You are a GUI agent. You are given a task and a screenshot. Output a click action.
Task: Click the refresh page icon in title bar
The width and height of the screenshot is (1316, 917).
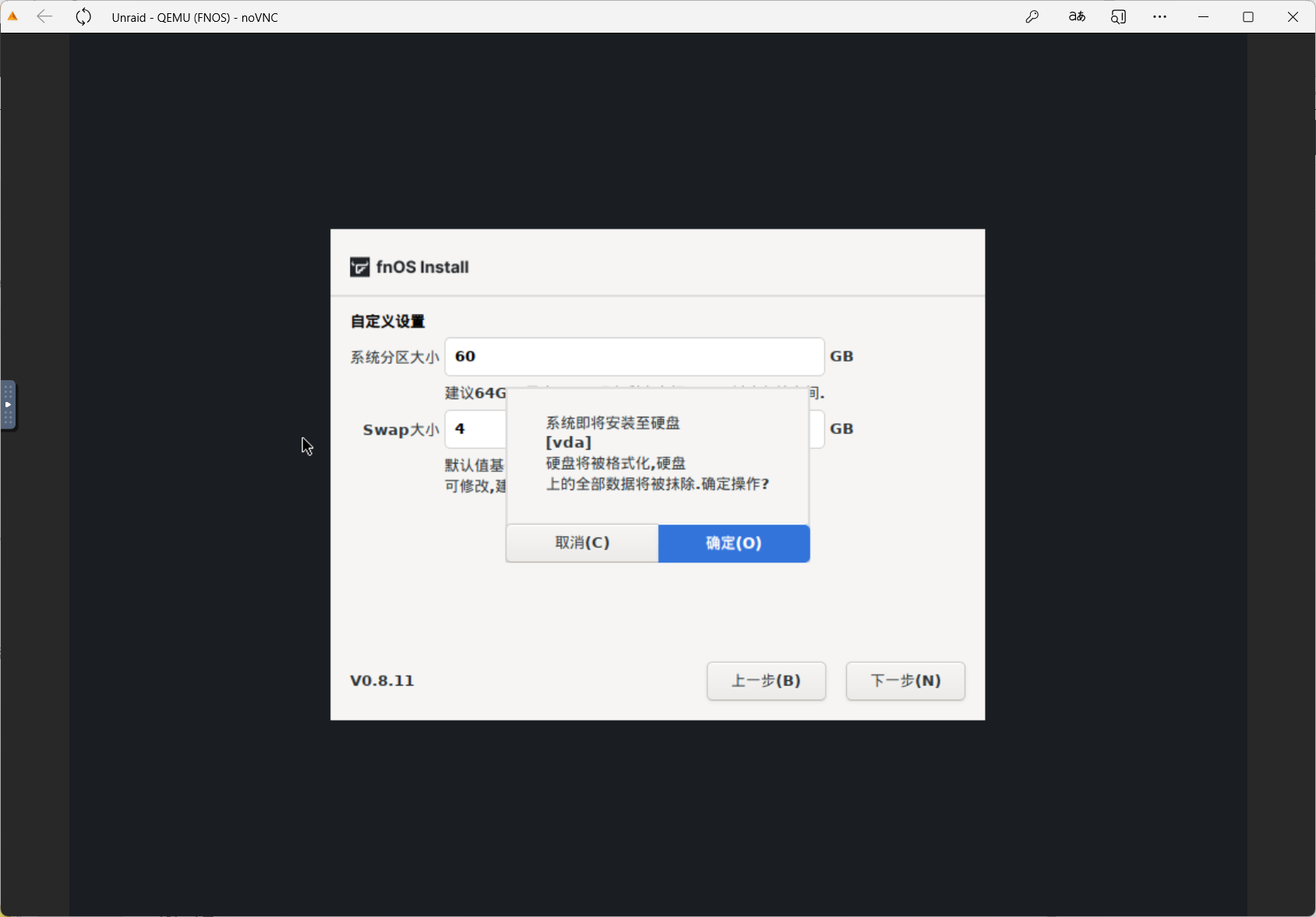coord(83,16)
